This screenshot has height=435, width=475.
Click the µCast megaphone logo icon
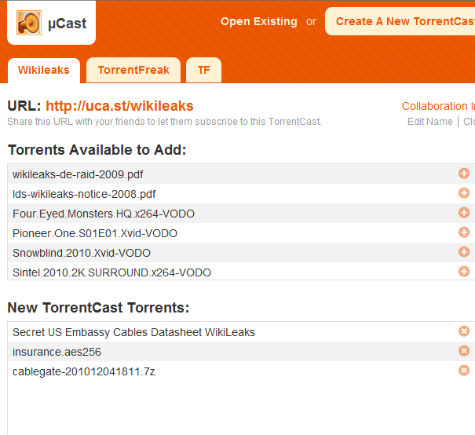coord(29,23)
